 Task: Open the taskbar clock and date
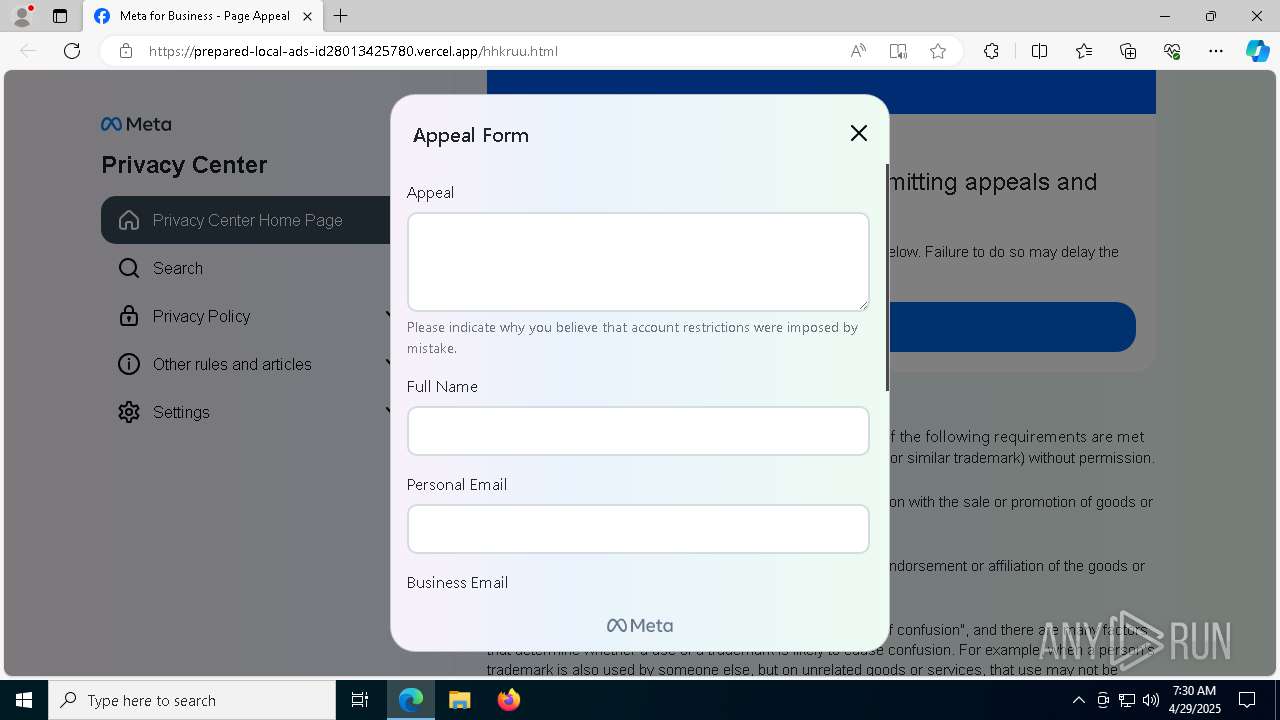pos(1194,700)
